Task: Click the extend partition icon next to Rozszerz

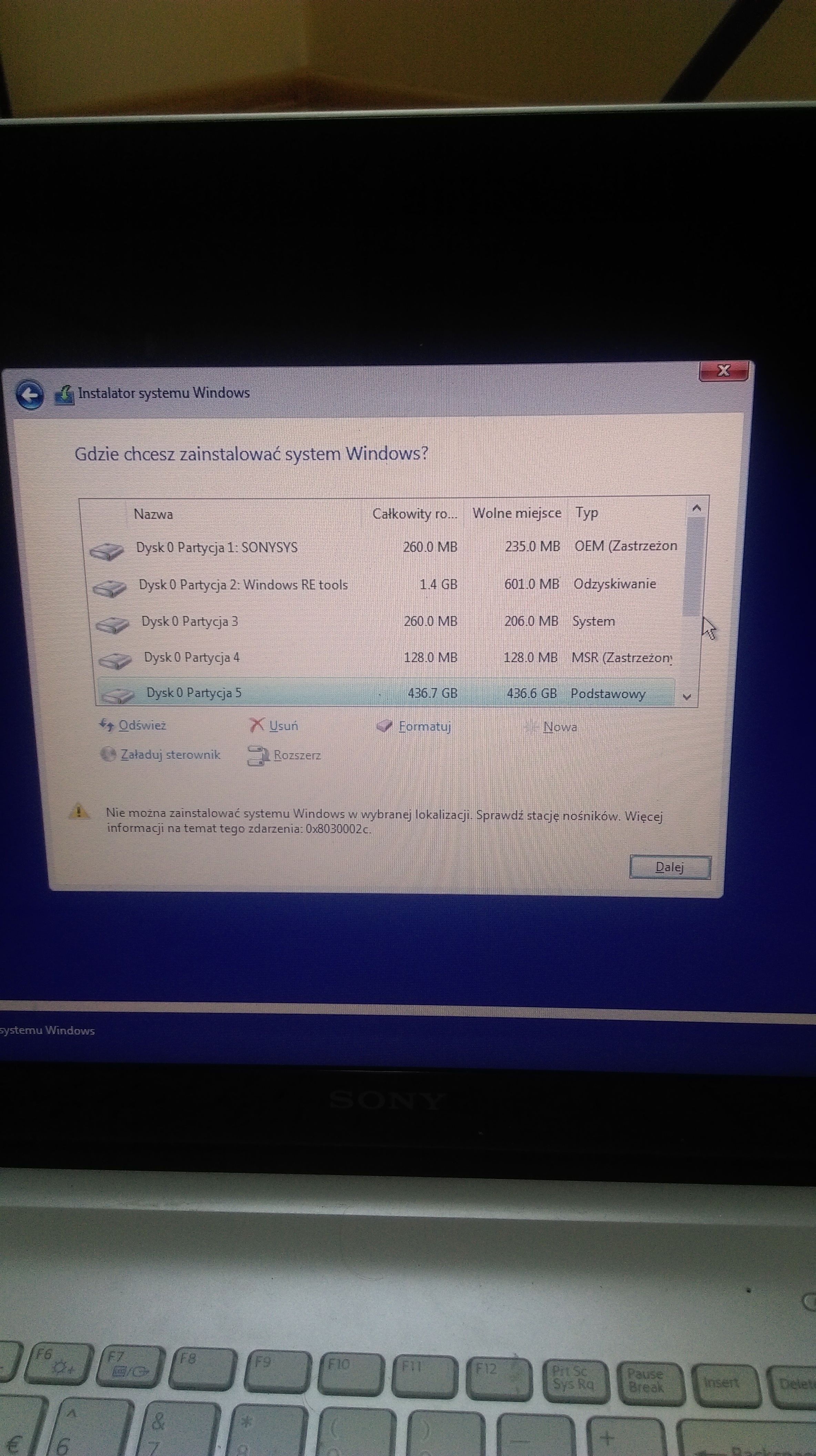Action: pyautogui.click(x=258, y=755)
